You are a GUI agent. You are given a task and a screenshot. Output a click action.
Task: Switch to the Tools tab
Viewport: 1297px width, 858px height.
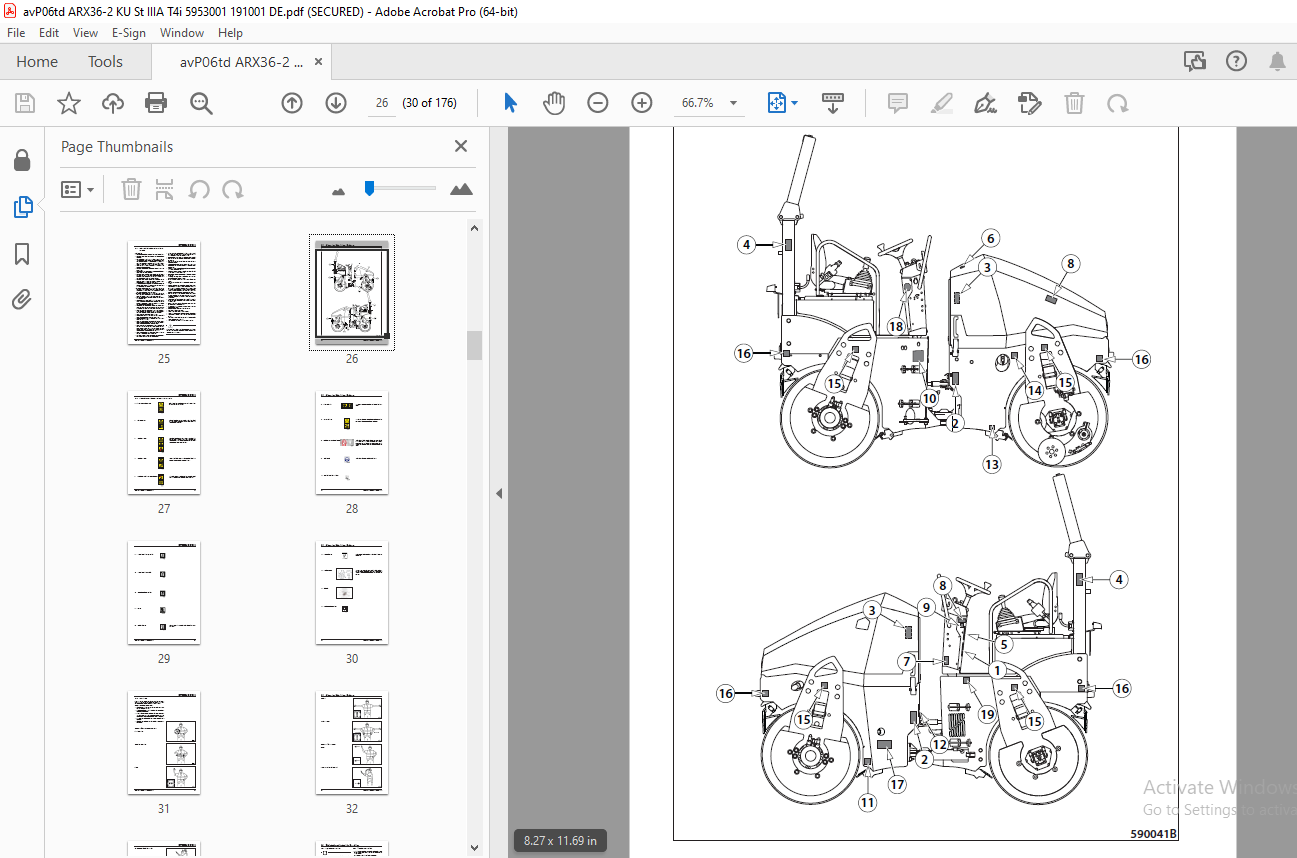tap(105, 62)
